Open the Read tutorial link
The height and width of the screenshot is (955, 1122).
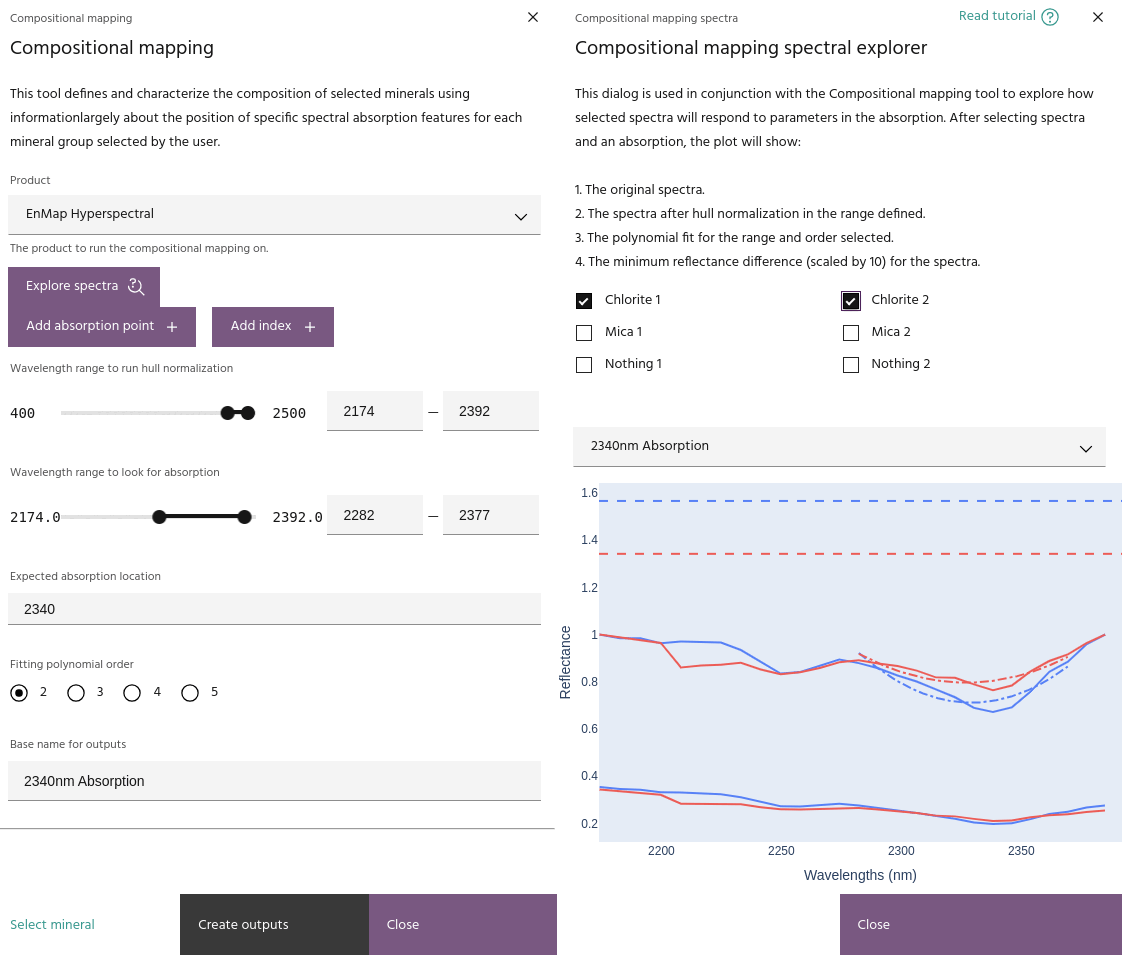point(997,16)
